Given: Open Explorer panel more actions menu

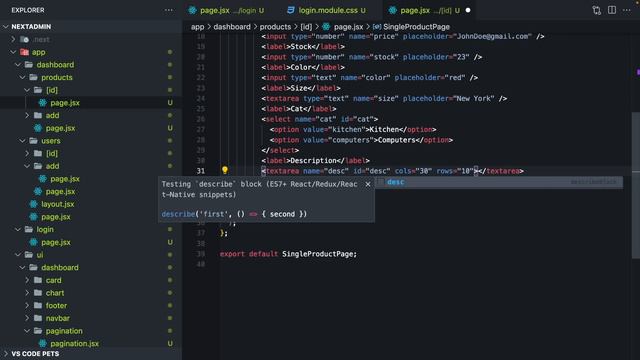Looking at the screenshot, I should pos(169,10).
